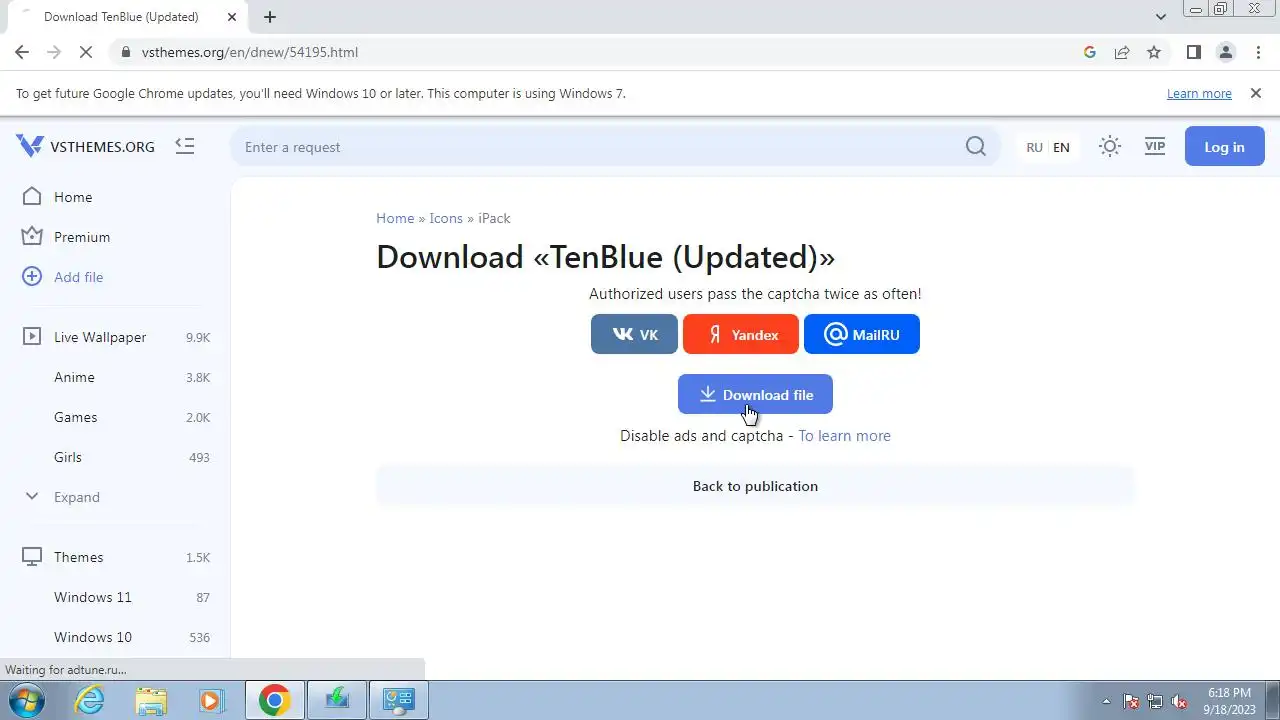Click the Home house icon in sidebar
The image size is (1280, 720).
pyautogui.click(x=32, y=196)
